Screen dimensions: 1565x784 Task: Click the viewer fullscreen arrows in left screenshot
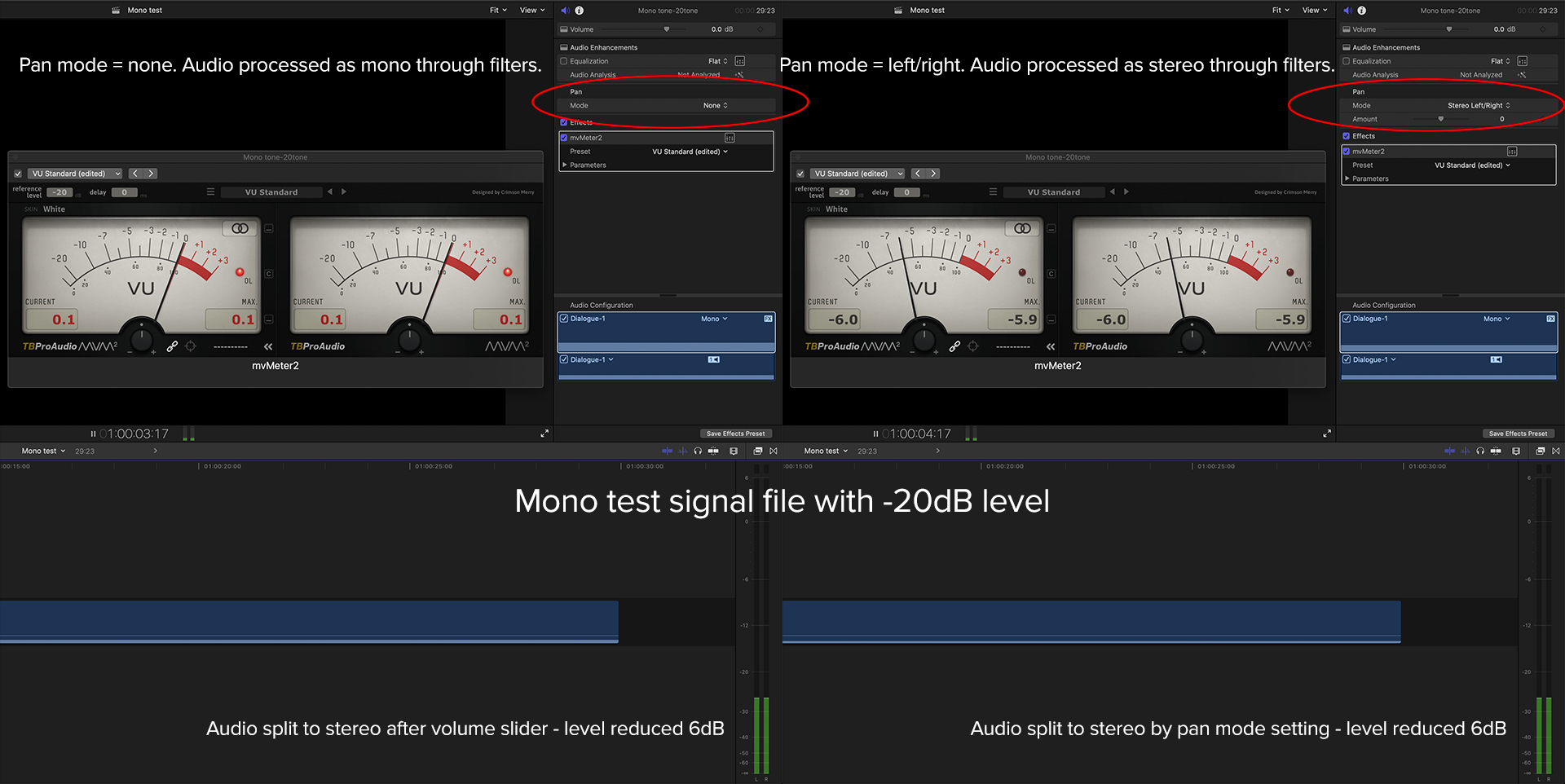(544, 434)
